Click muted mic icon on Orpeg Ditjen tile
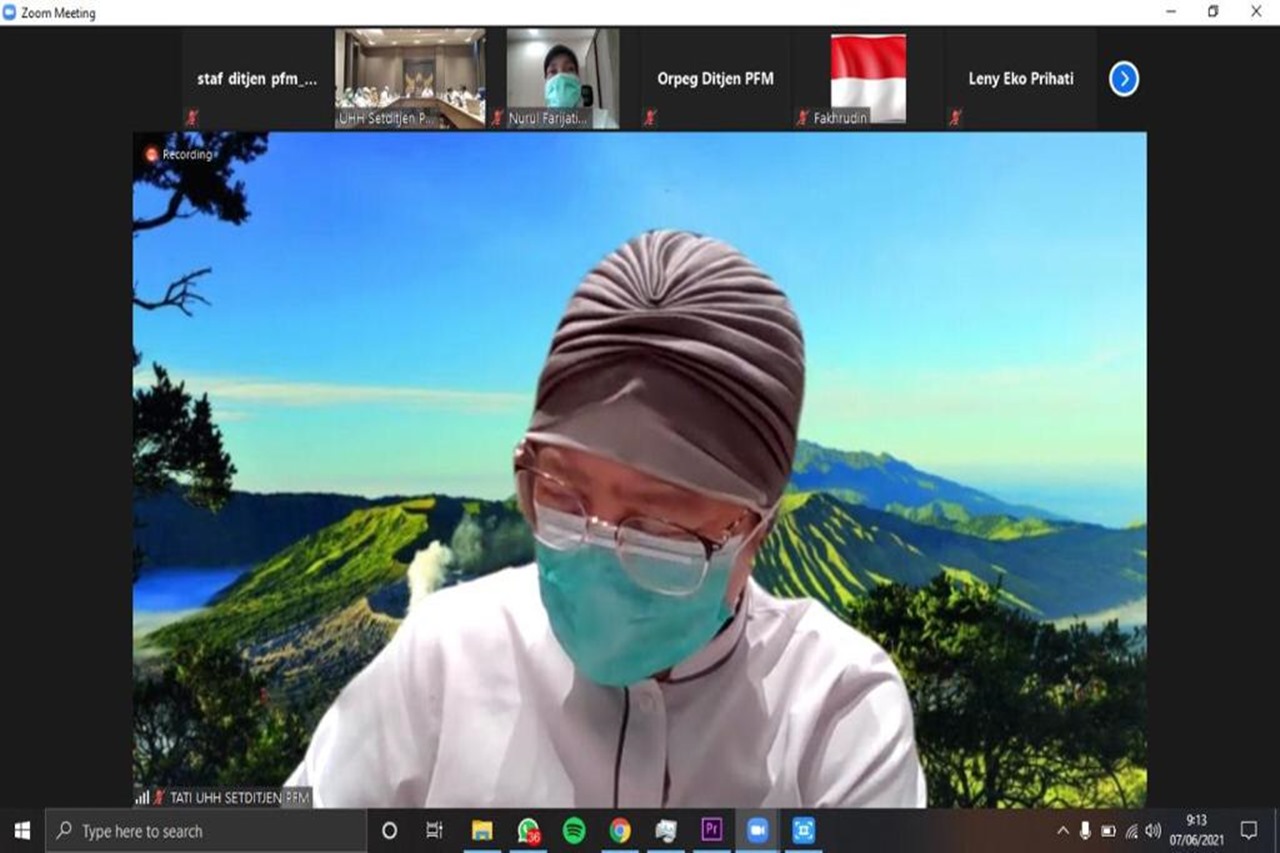The width and height of the screenshot is (1280, 853). [x=650, y=118]
